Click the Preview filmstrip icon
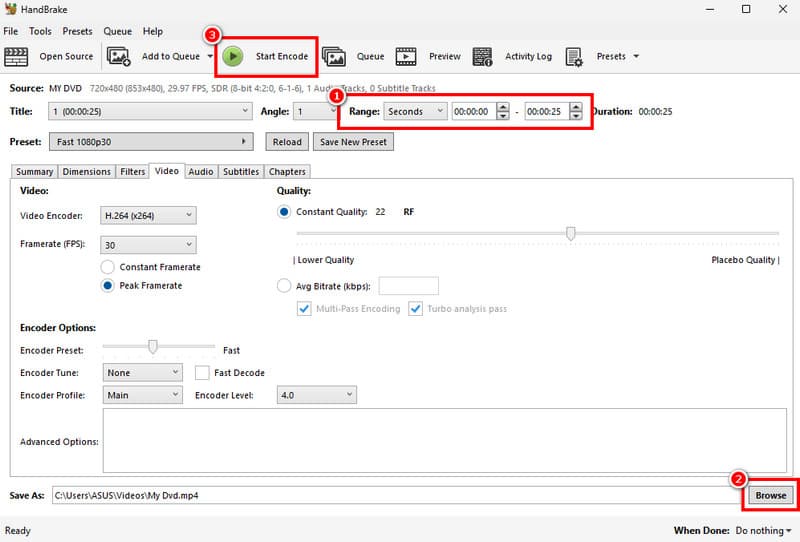This screenshot has width=800, height=542. tap(406, 56)
